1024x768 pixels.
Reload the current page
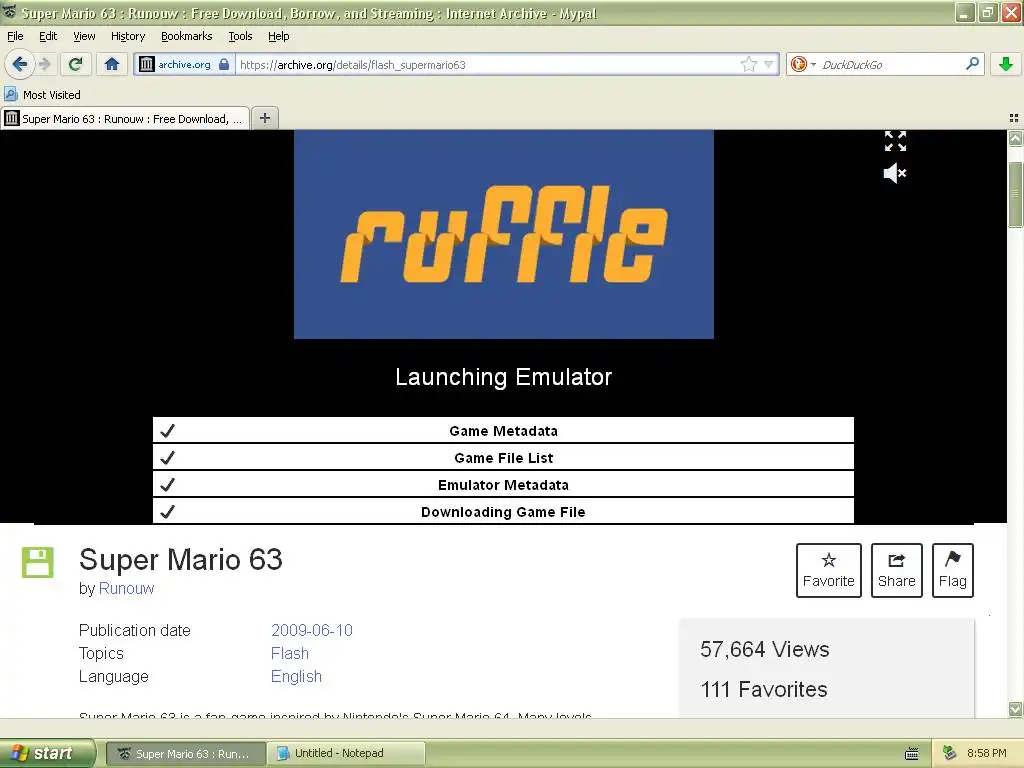[x=76, y=64]
